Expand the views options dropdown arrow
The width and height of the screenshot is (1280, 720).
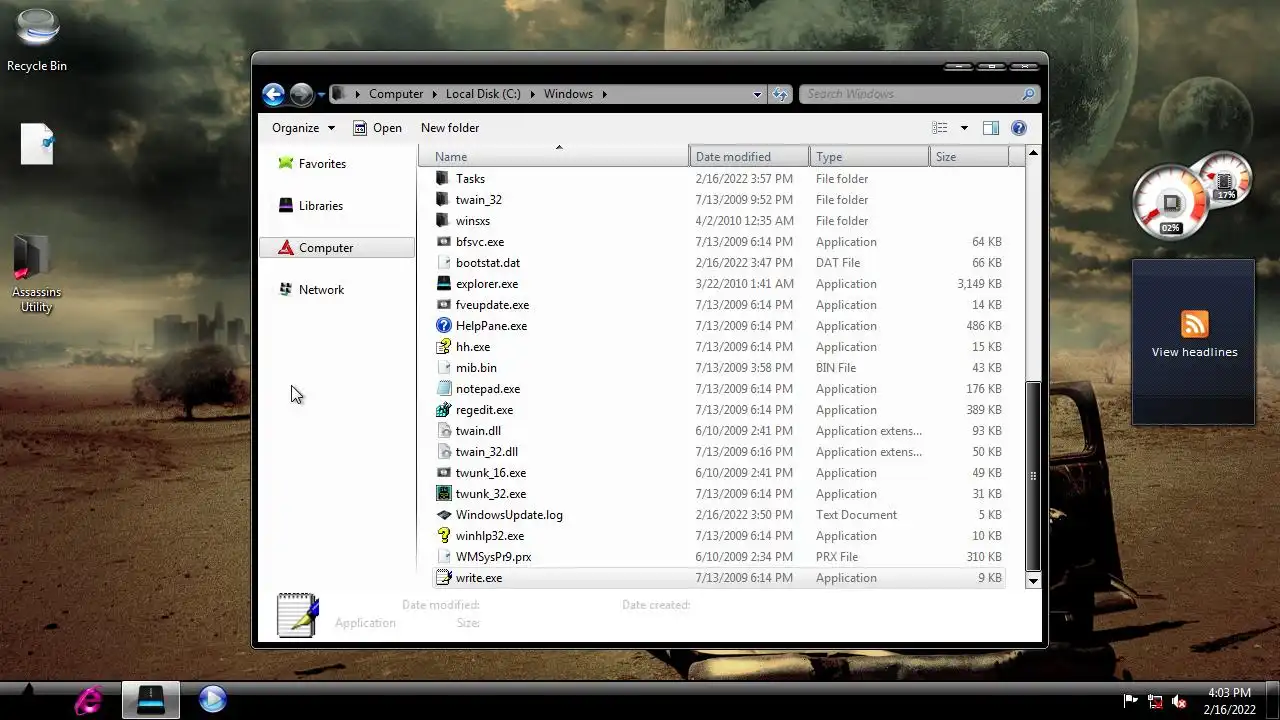click(x=964, y=128)
